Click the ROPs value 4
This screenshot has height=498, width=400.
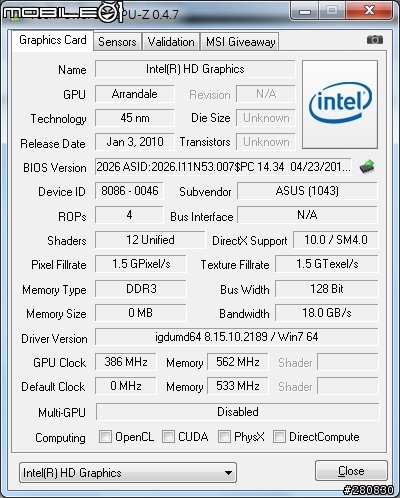point(129,215)
